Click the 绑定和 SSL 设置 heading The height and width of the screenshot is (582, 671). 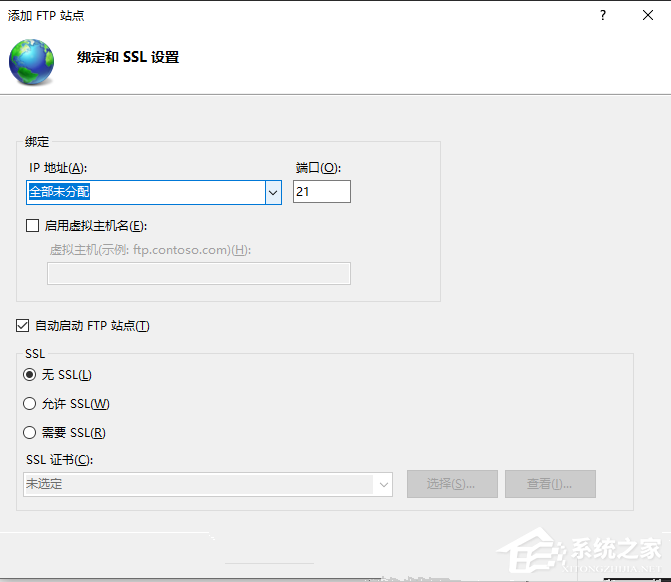click(128, 57)
